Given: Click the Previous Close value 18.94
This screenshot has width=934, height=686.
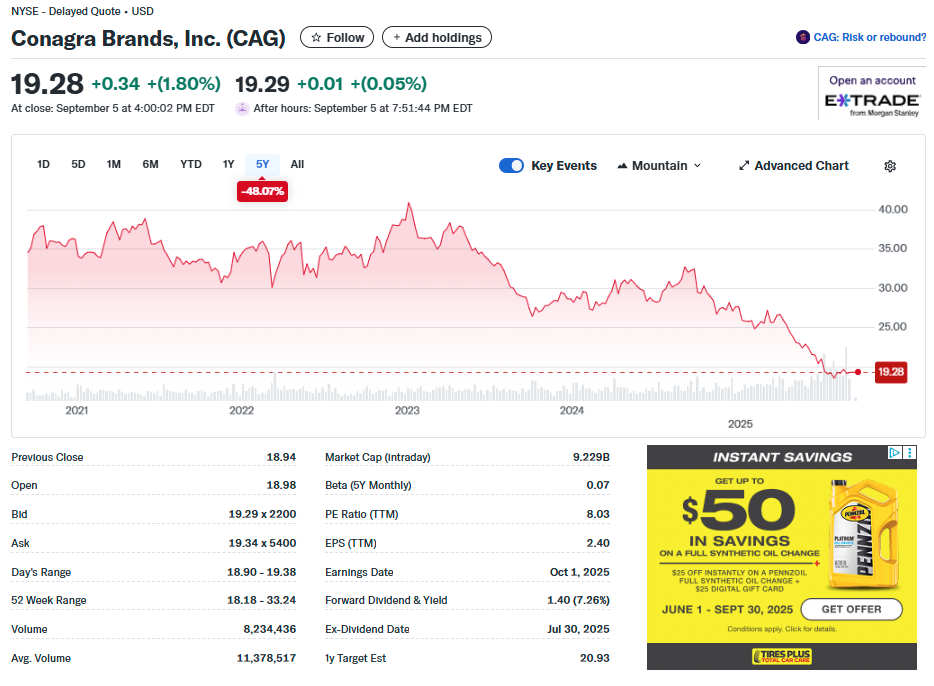Looking at the screenshot, I should pyautogui.click(x=281, y=457).
